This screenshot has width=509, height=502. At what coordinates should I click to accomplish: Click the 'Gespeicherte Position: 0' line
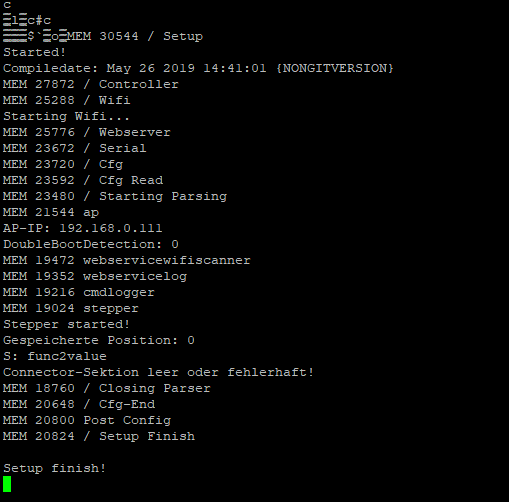point(99,340)
